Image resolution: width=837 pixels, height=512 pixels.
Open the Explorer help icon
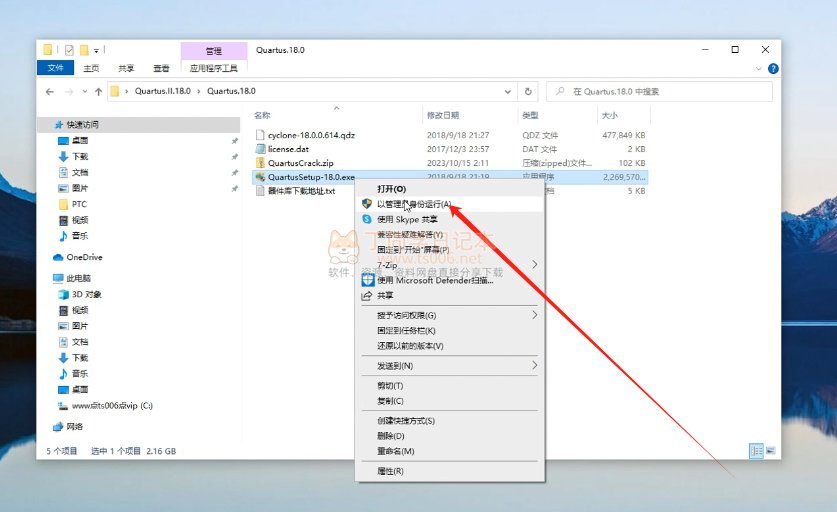click(x=773, y=68)
